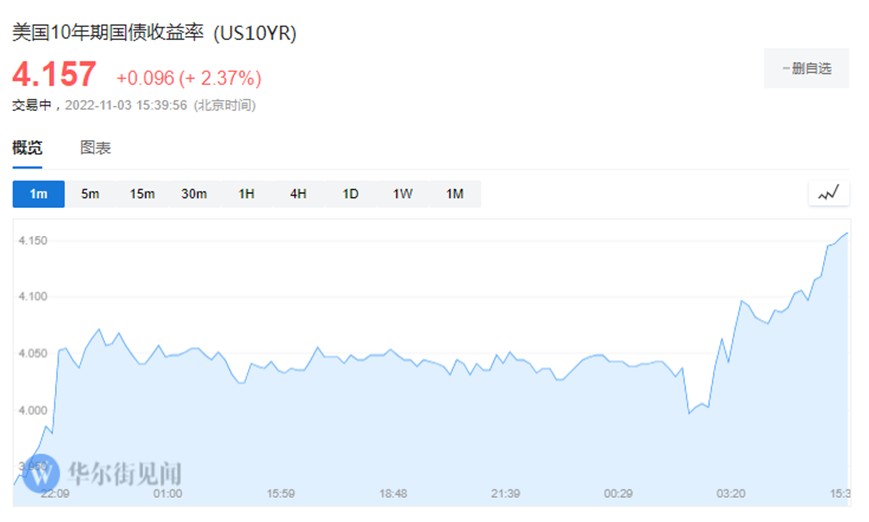This screenshot has width=869, height=522.
Task: Switch to the 概览 tab
Action: pyautogui.click(x=28, y=148)
